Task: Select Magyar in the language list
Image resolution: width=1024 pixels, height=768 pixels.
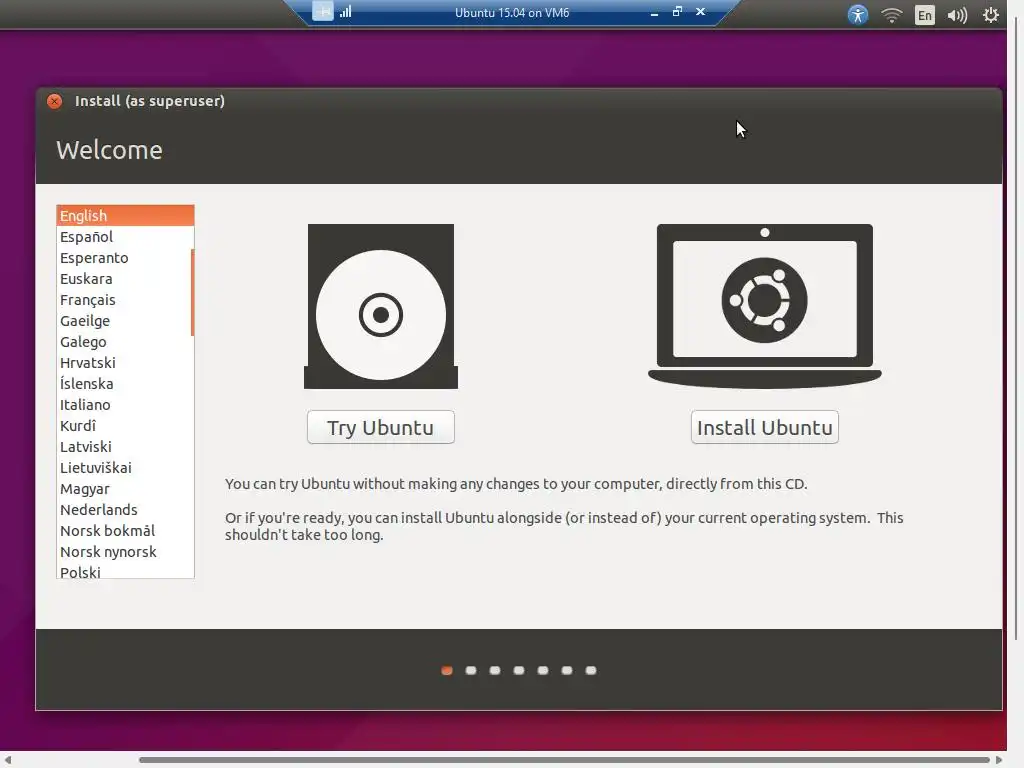Action: 124,488
